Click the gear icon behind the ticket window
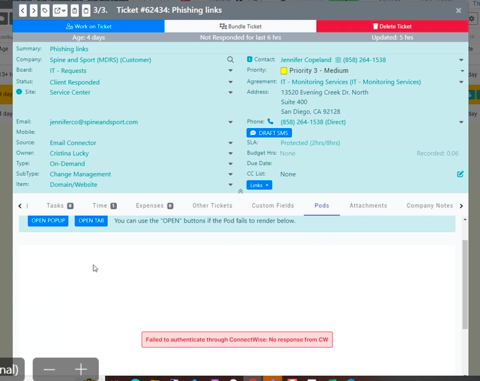Image resolution: width=480 pixels, height=381 pixels. click(x=472, y=18)
